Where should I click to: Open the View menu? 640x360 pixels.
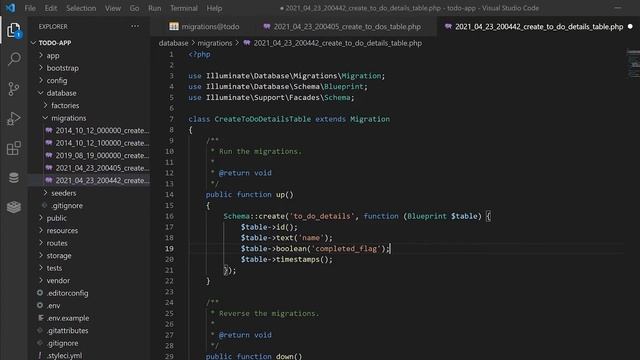(x=113, y=8)
